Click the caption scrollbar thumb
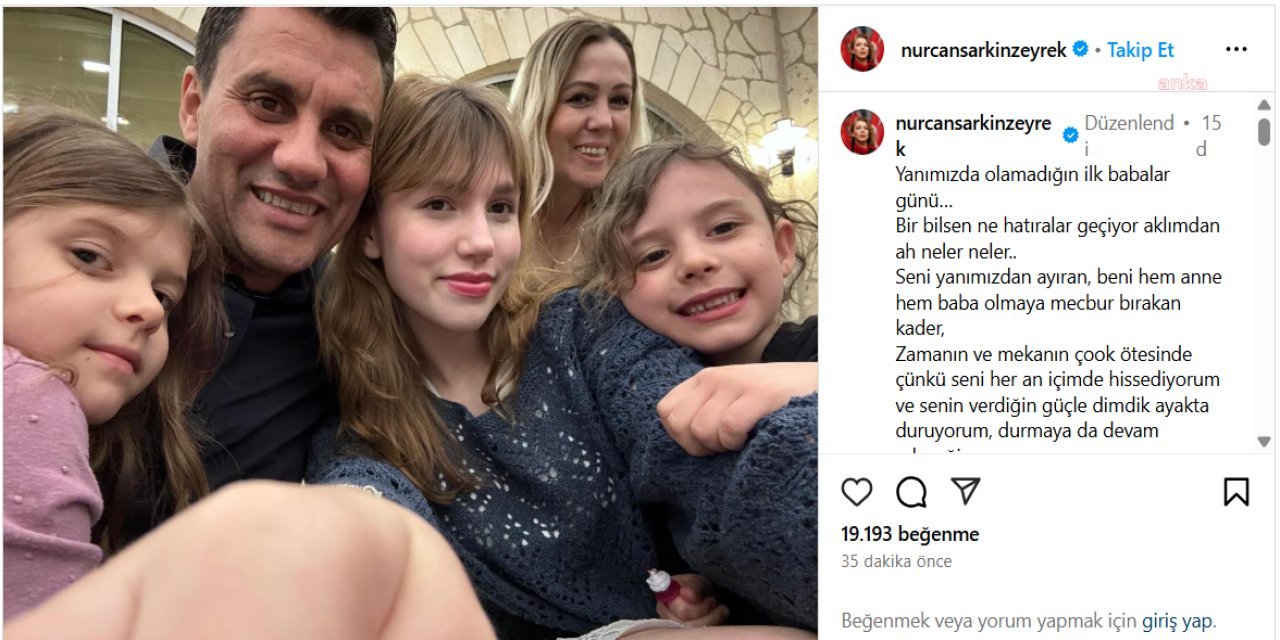The image size is (1280, 640). point(1264,133)
